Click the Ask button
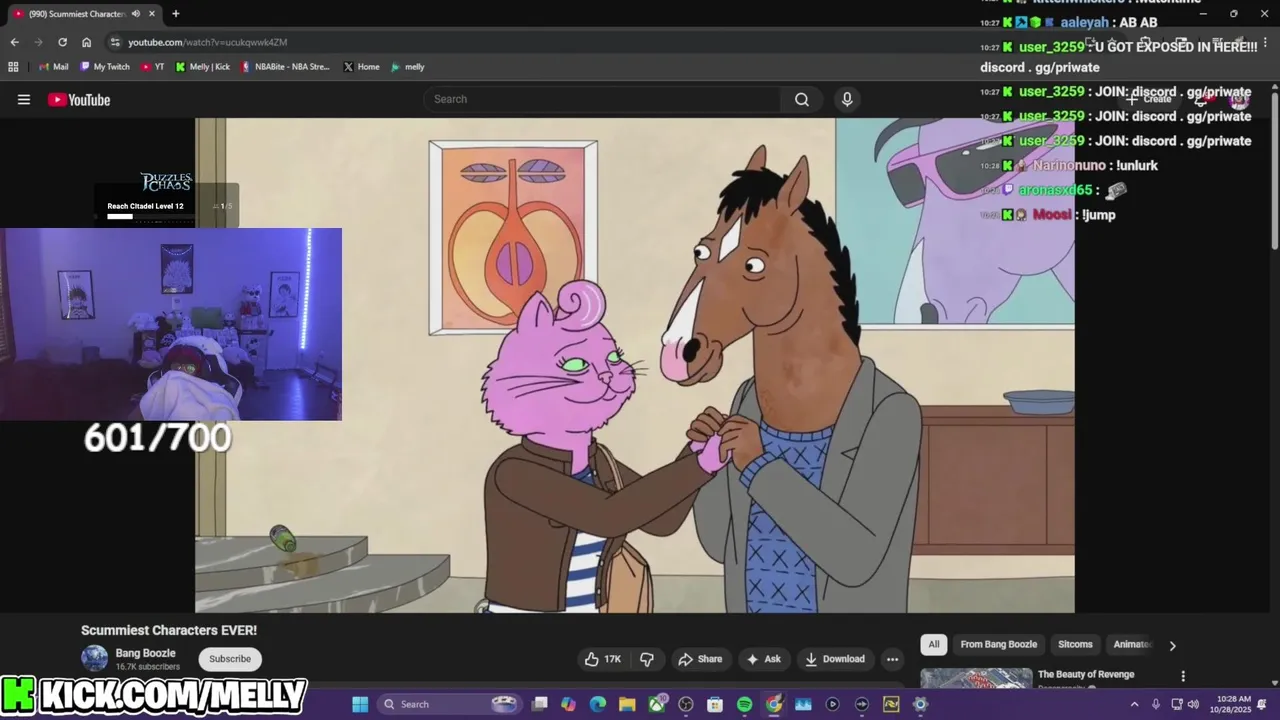The height and width of the screenshot is (720, 1280). click(763, 659)
